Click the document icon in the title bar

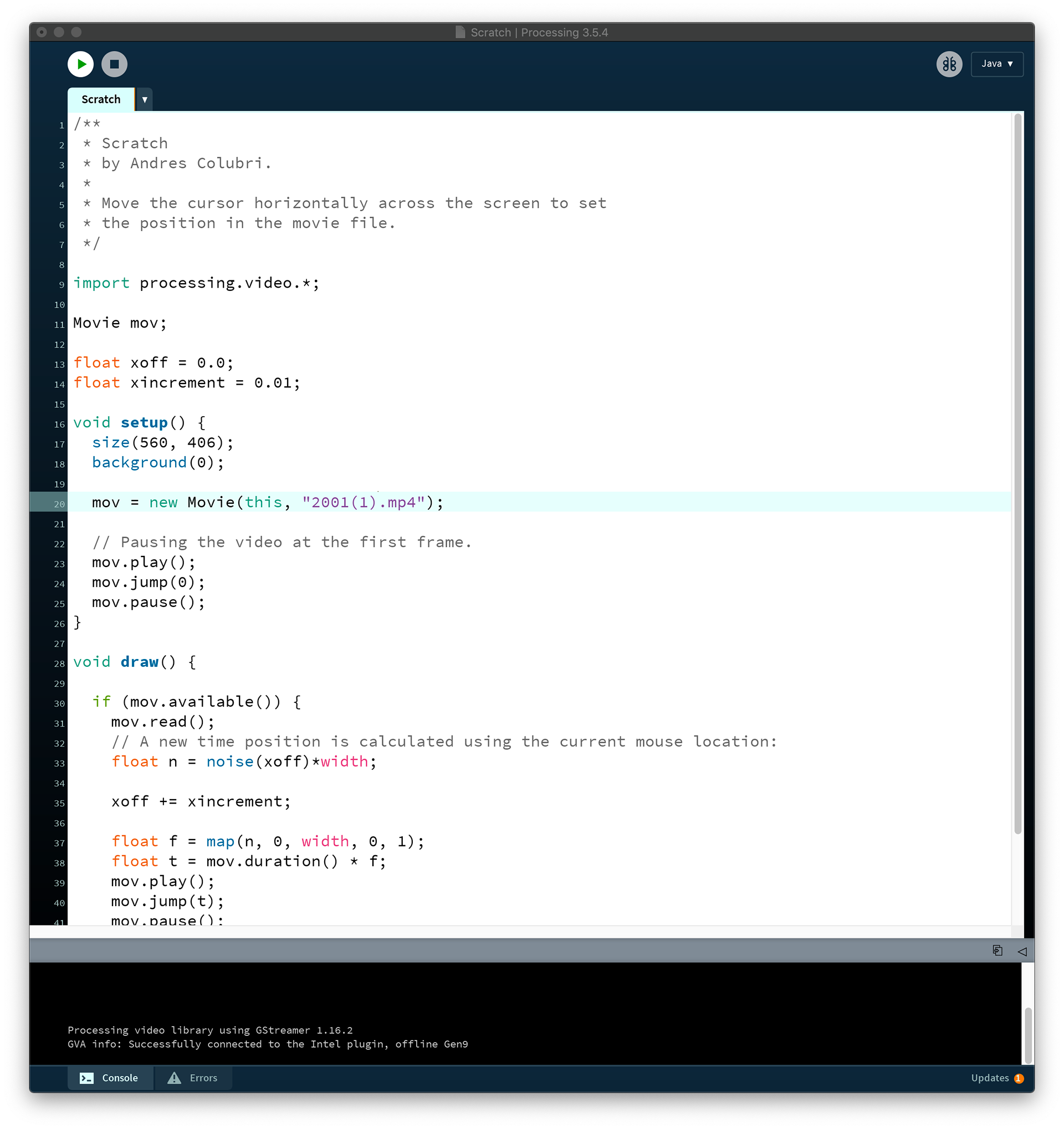coord(460,32)
